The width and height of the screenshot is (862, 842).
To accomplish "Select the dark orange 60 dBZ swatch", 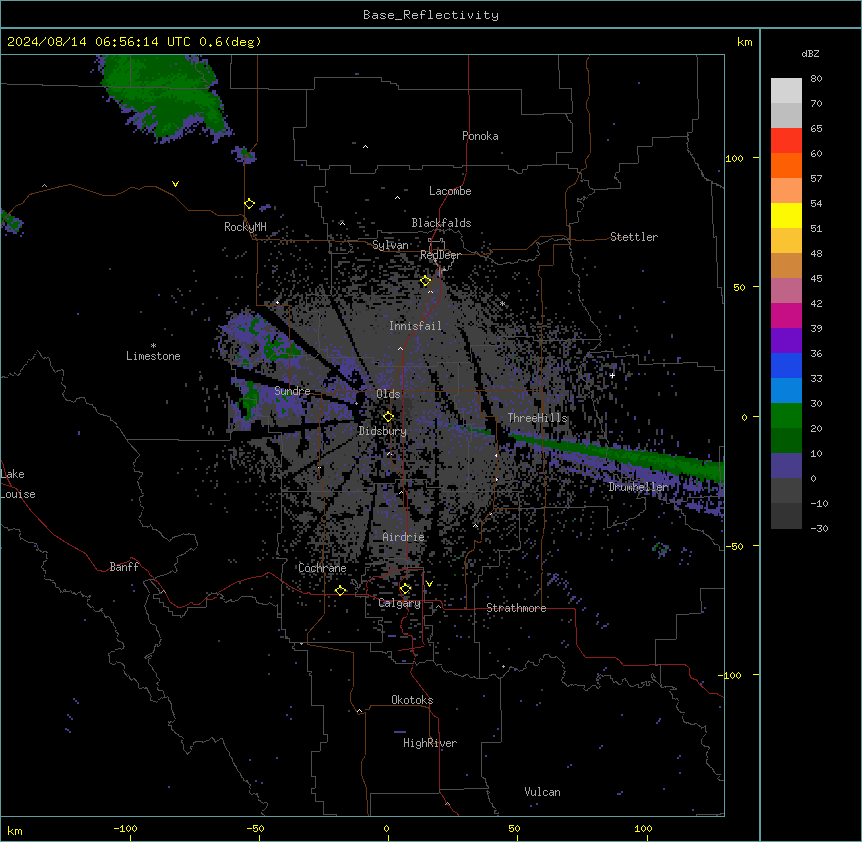I will point(786,165).
